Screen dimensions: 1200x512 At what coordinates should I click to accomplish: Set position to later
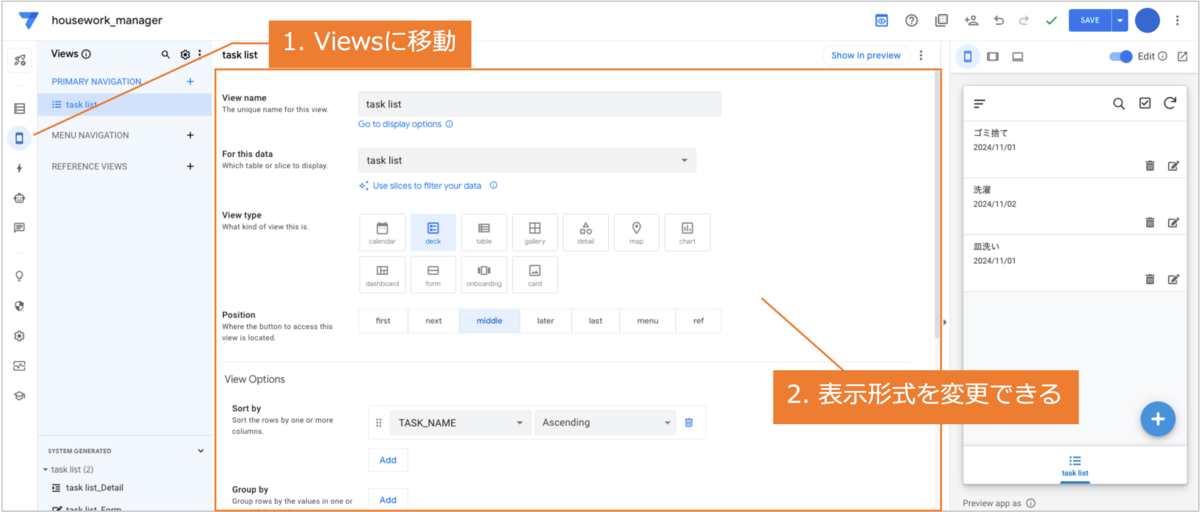pyautogui.click(x=545, y=321)
